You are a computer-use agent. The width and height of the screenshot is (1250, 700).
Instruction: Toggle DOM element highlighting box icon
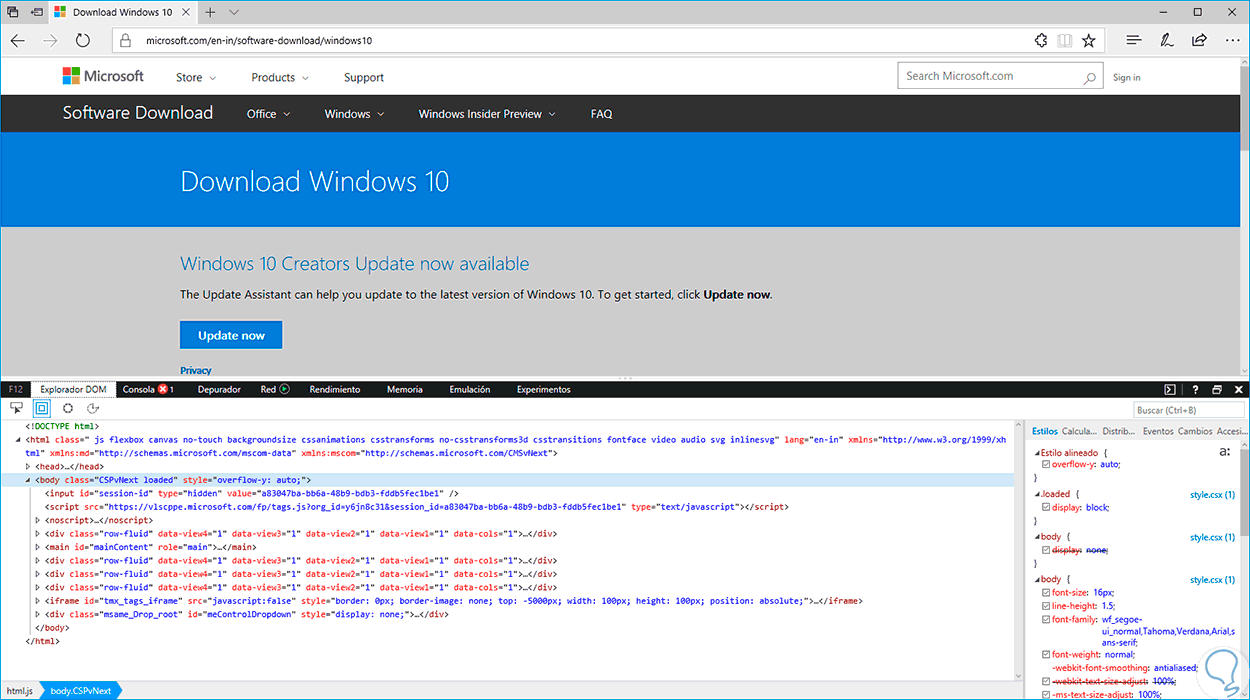coord(42,408)
